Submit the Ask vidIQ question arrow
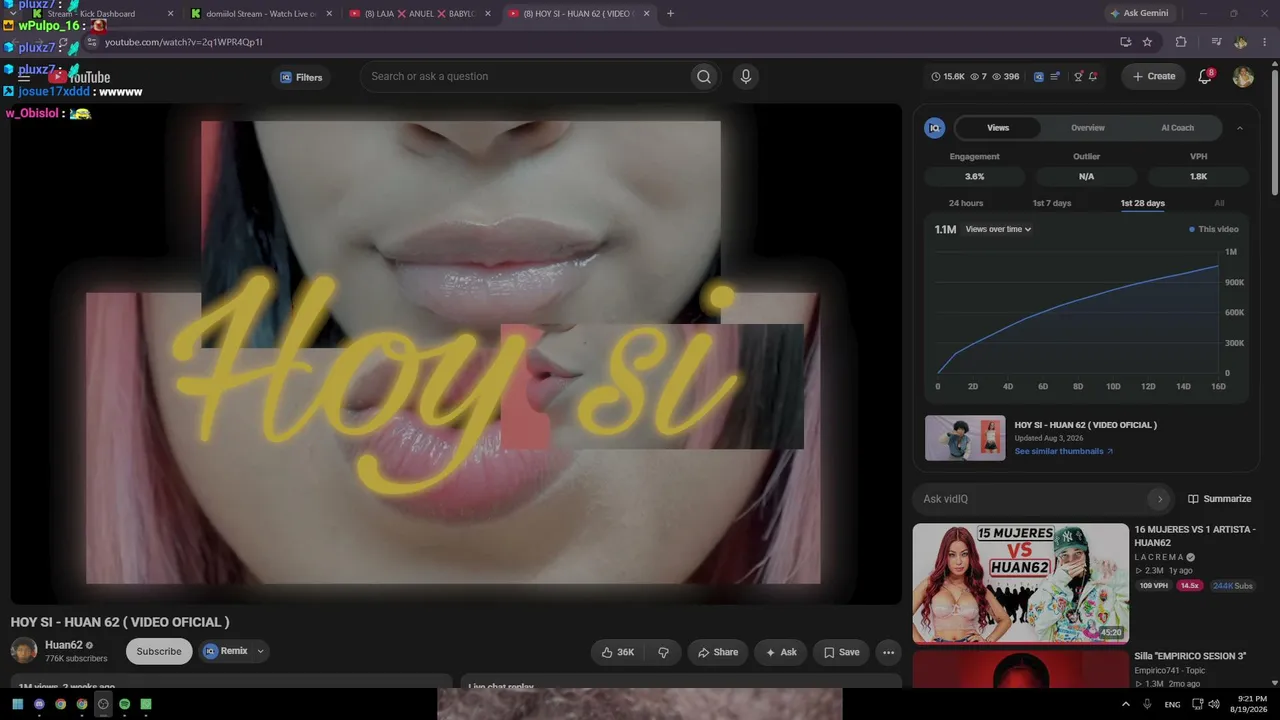Screen dimensions: 1280x720 1159,499
